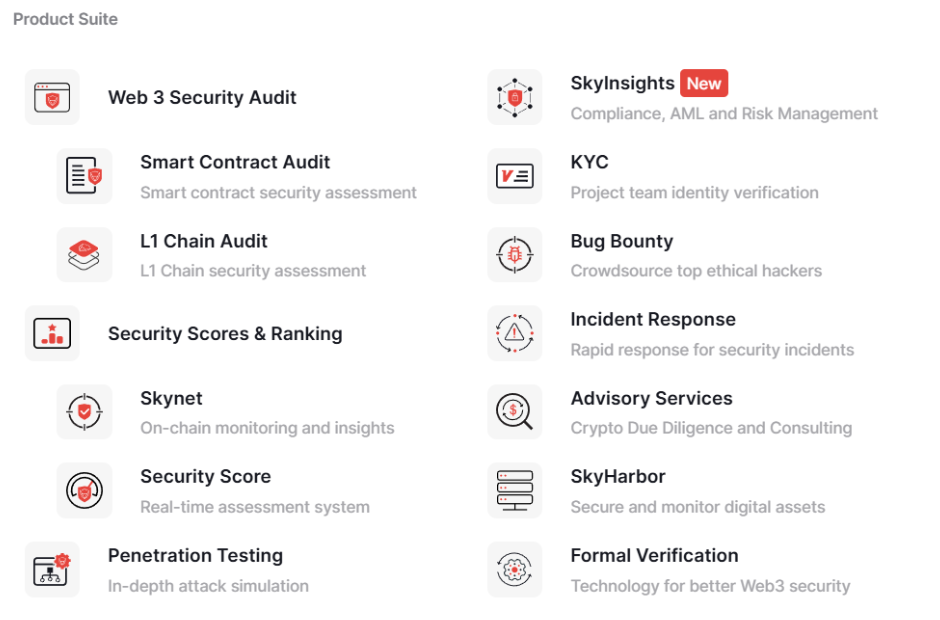Click the KYC identity card icon
Viewport: 940px width, 620px height.
point(514,176)
